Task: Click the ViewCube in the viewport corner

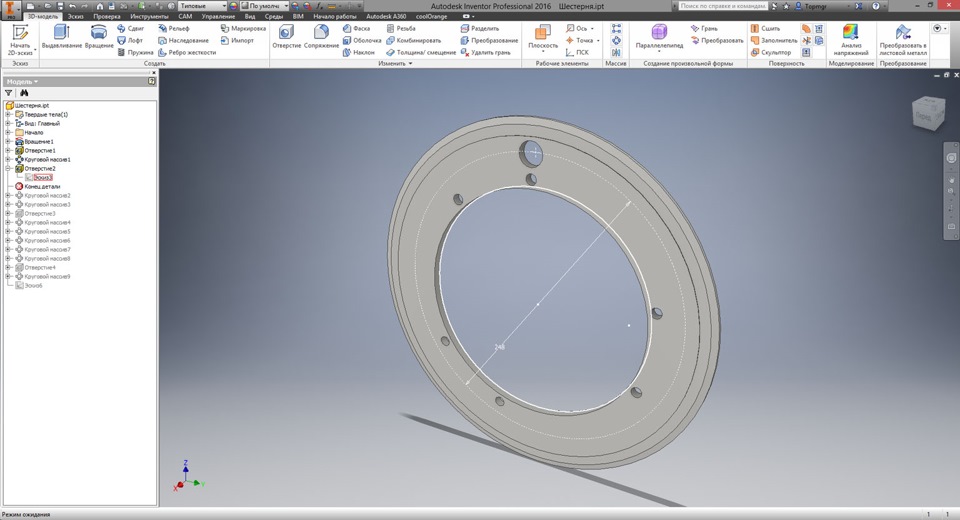Action: 926,114
